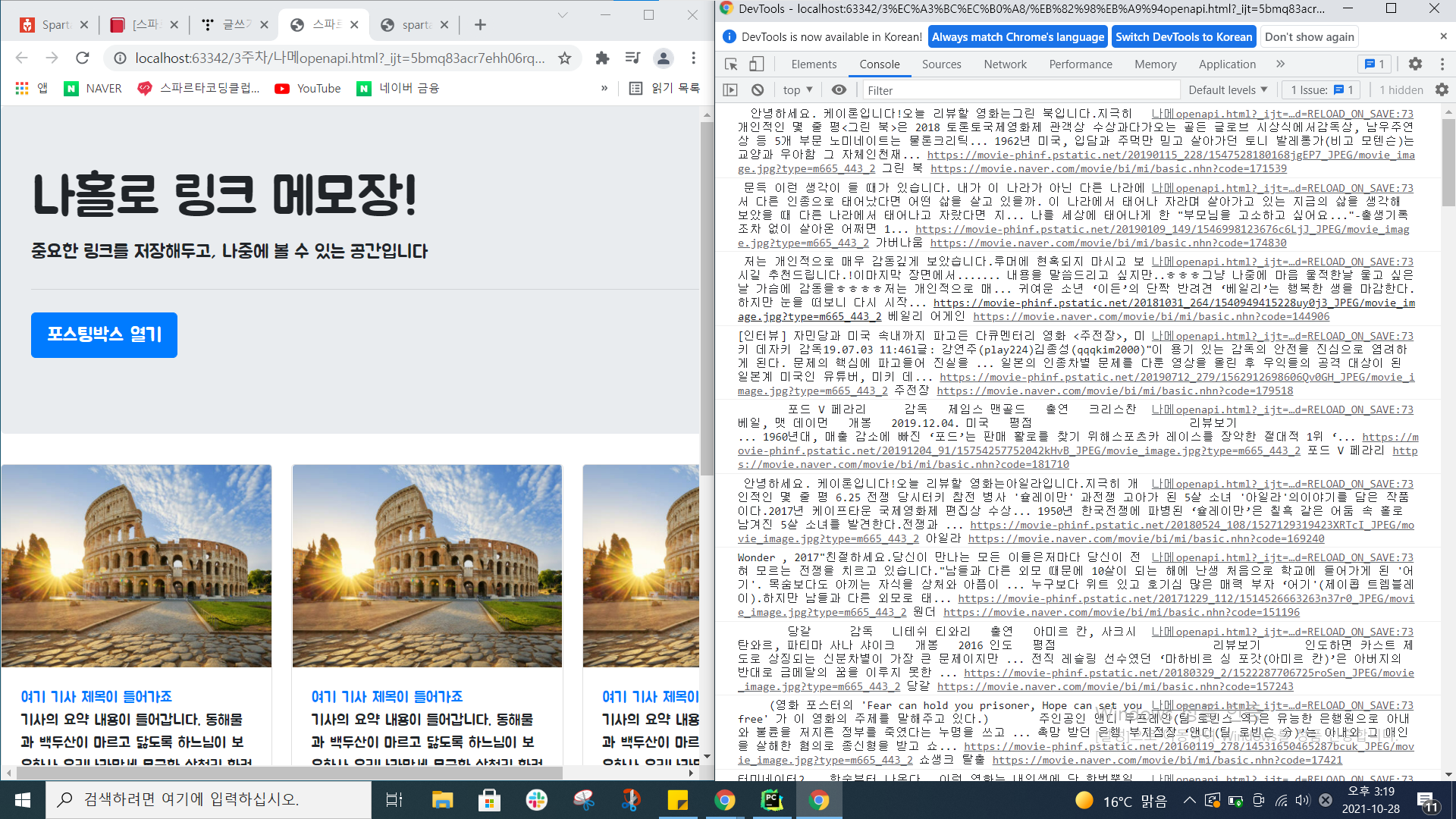Switch to the Network tab
The width and height of the screenshot is (1456, 819).
coord(1005,64)
